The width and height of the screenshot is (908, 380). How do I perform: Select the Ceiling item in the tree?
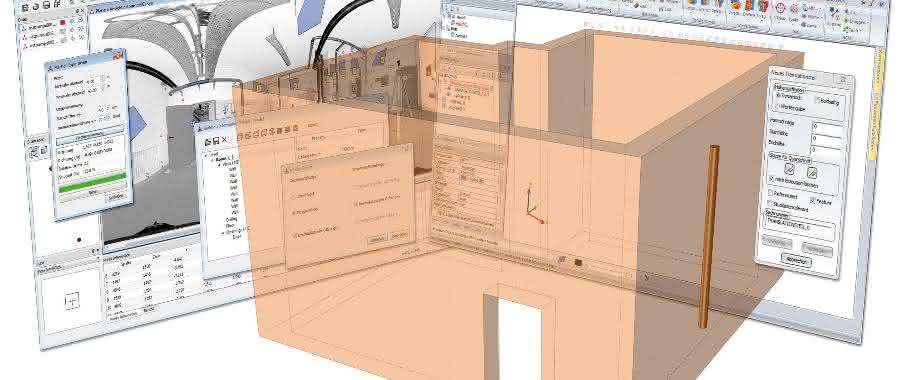232,219
